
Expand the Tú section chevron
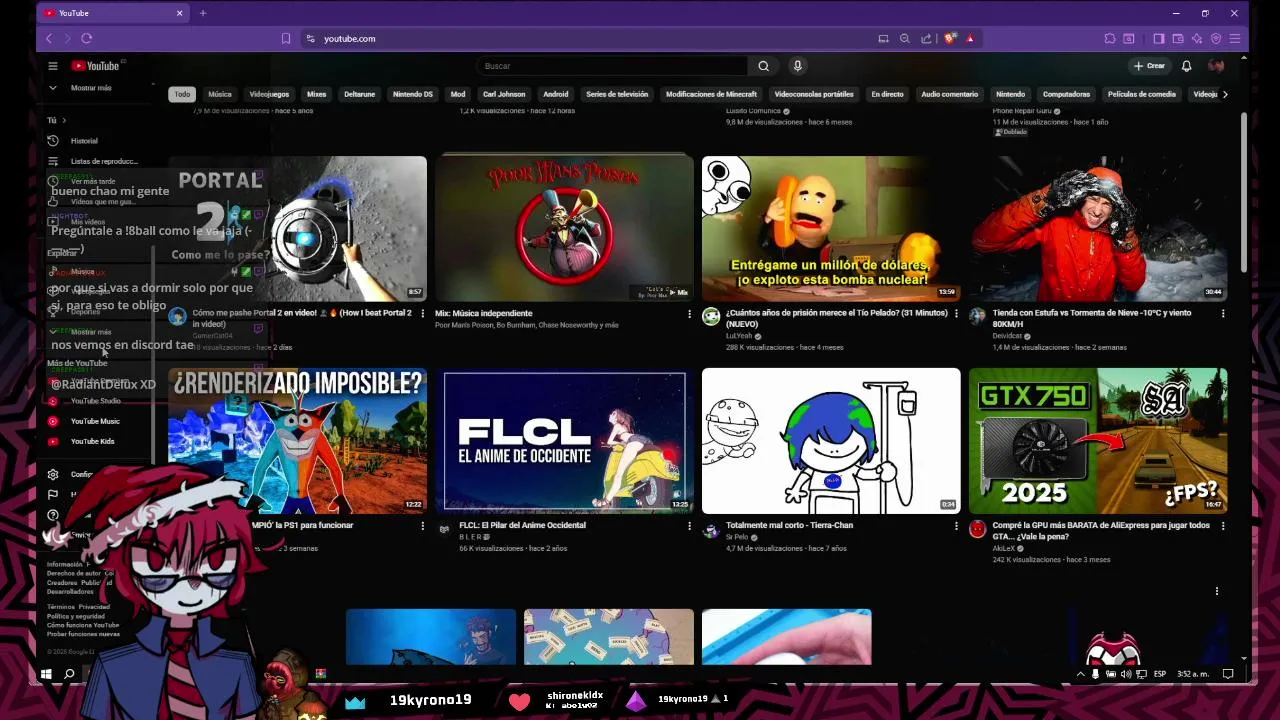tap(64, 120)
